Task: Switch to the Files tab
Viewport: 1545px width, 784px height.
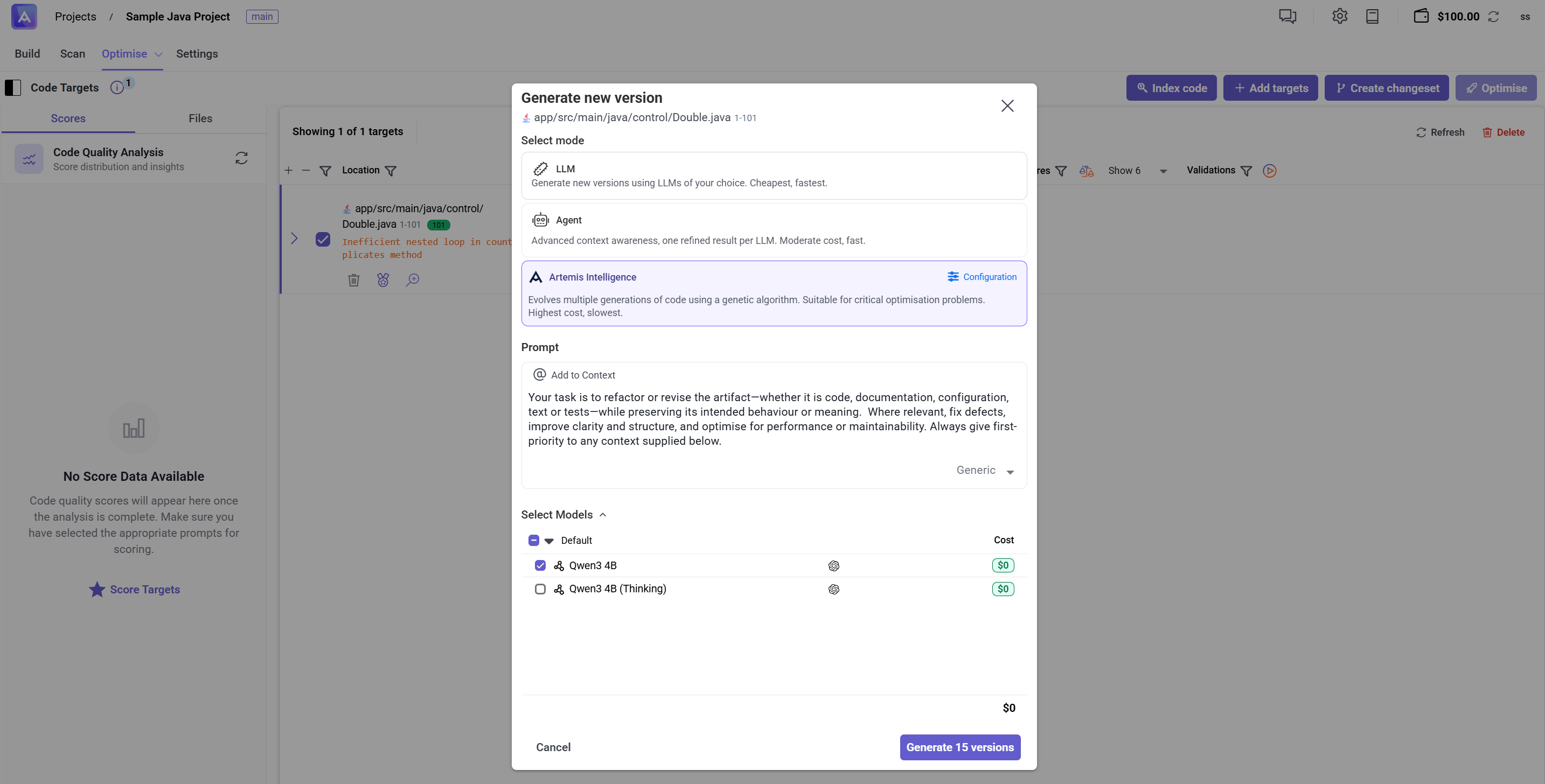Action: [200, 118]
